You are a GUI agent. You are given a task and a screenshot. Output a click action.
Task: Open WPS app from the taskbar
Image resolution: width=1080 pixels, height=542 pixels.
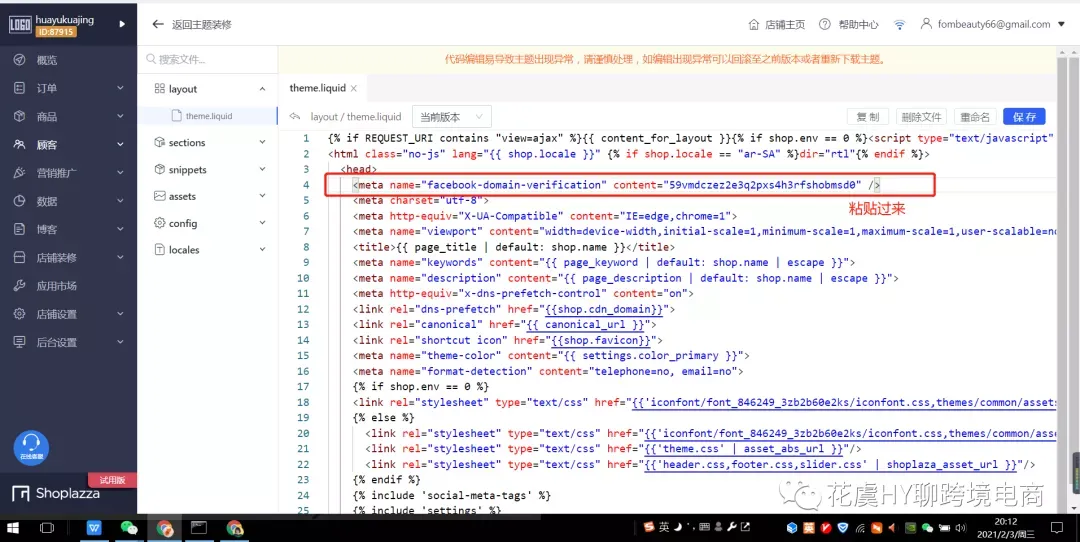(94, 528)
